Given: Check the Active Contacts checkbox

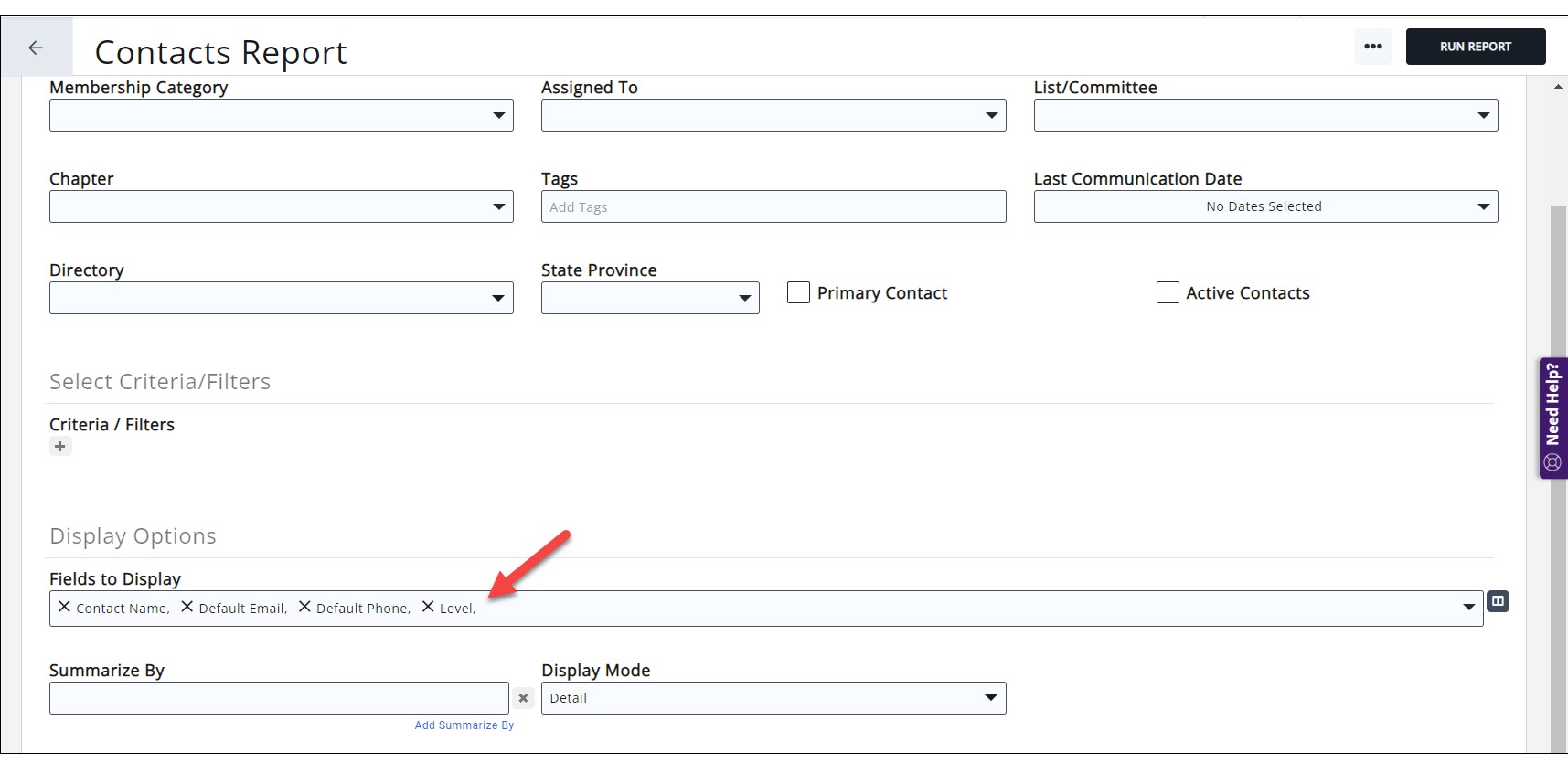Looking at the screenshot, I should click(1168, 293).
